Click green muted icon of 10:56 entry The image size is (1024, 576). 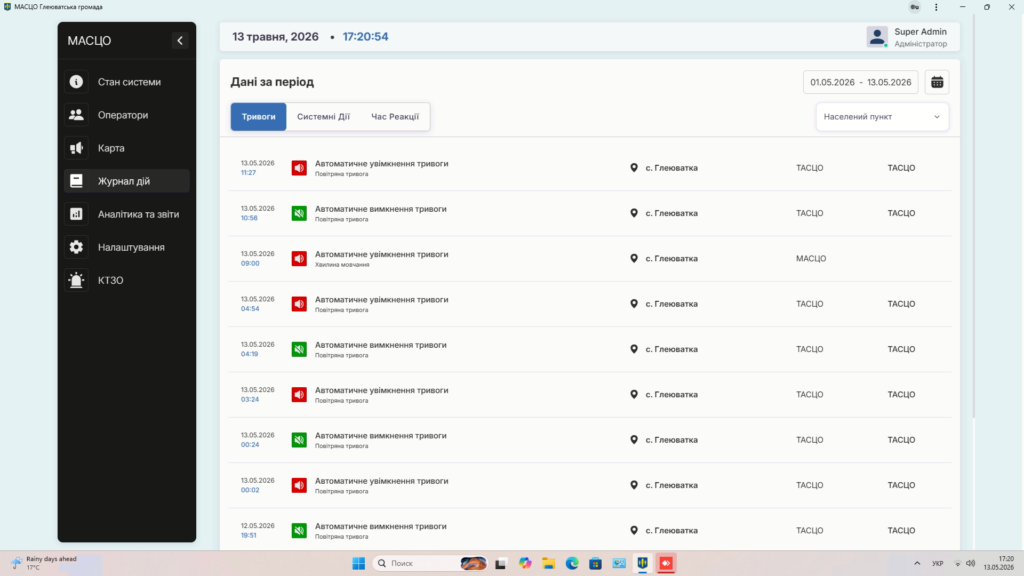(x=299, y=213)
